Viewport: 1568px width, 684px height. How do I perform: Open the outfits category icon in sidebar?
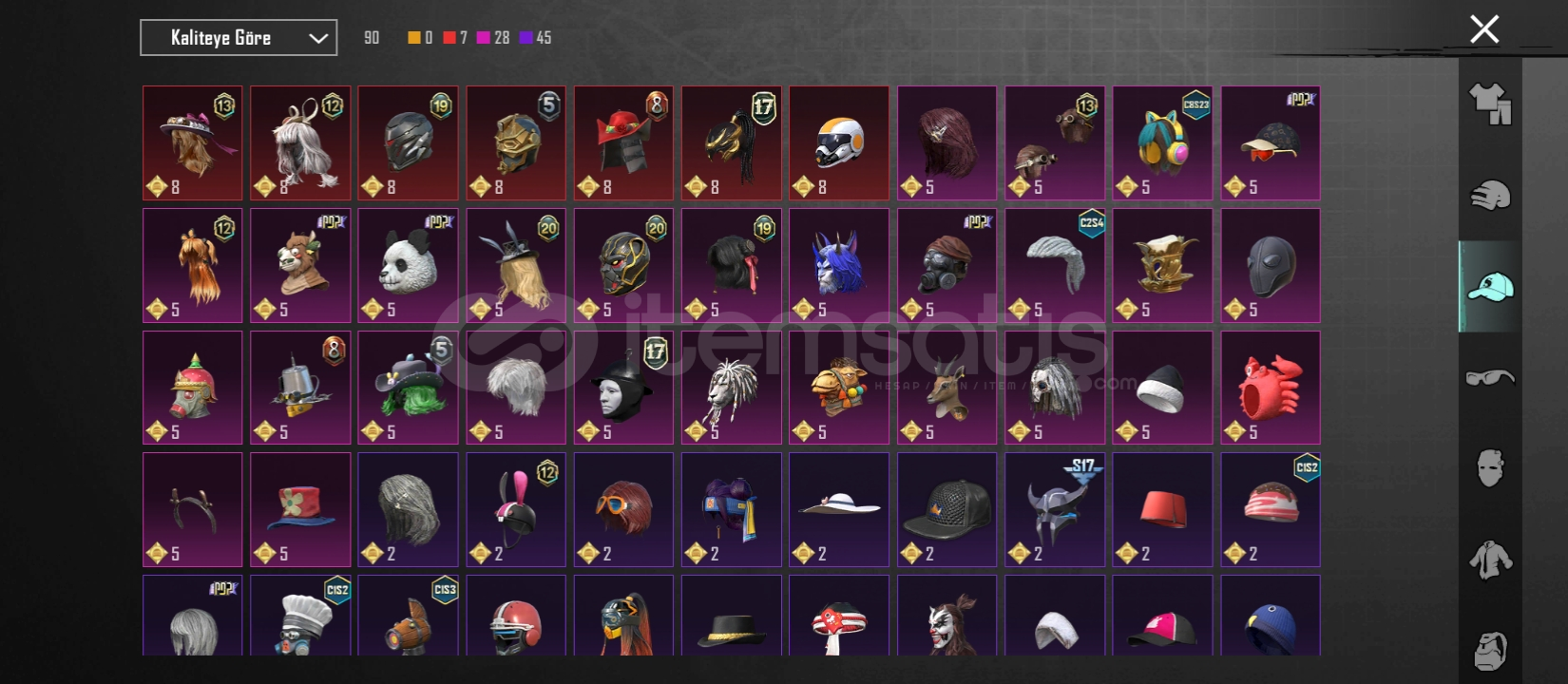coord(1489,104)
